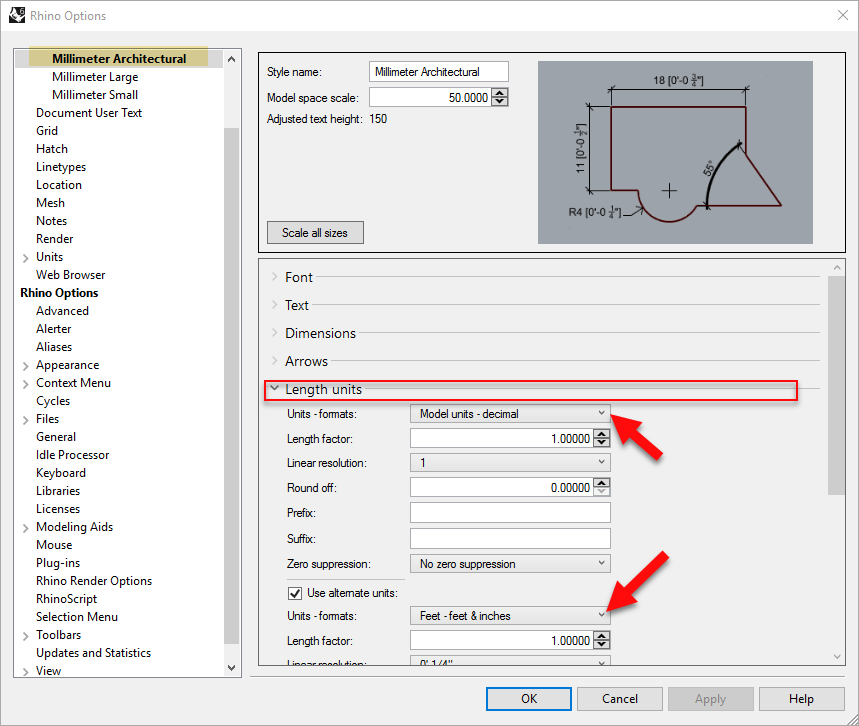The image size is (859, 726).
Task: Open the Web Browser page
Action: 70,275
